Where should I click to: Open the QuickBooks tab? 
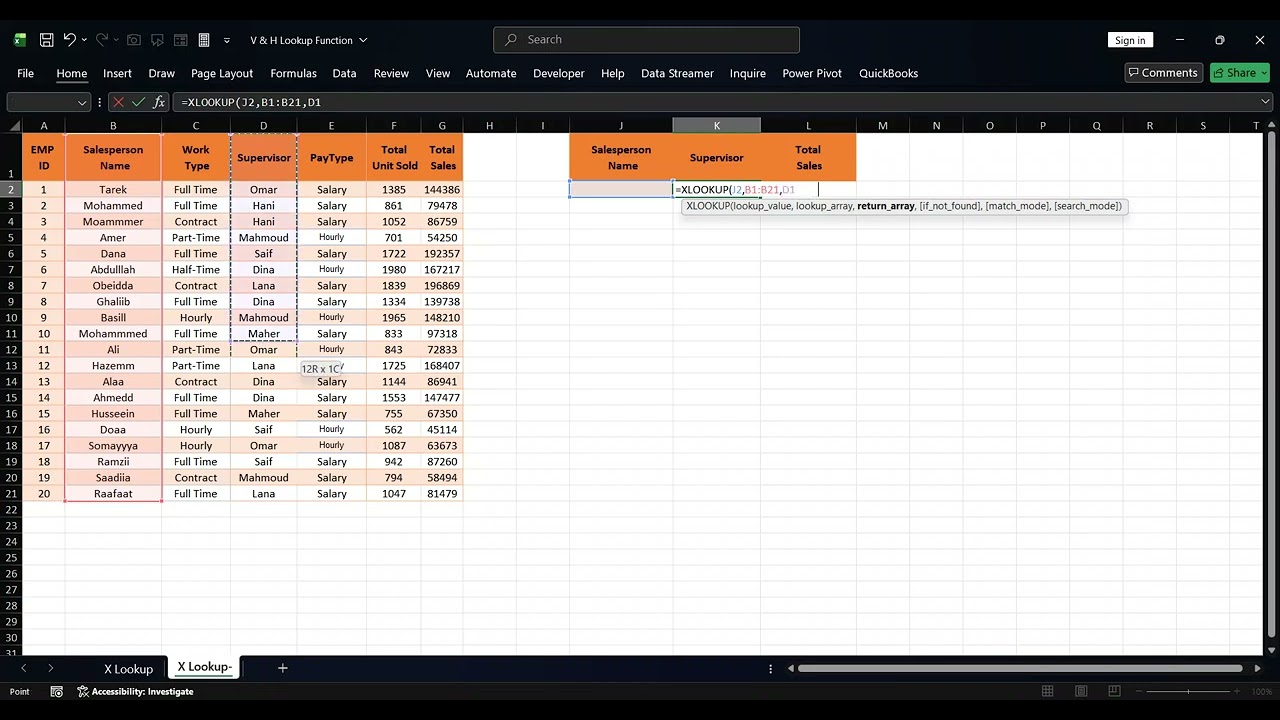point(888,73)
